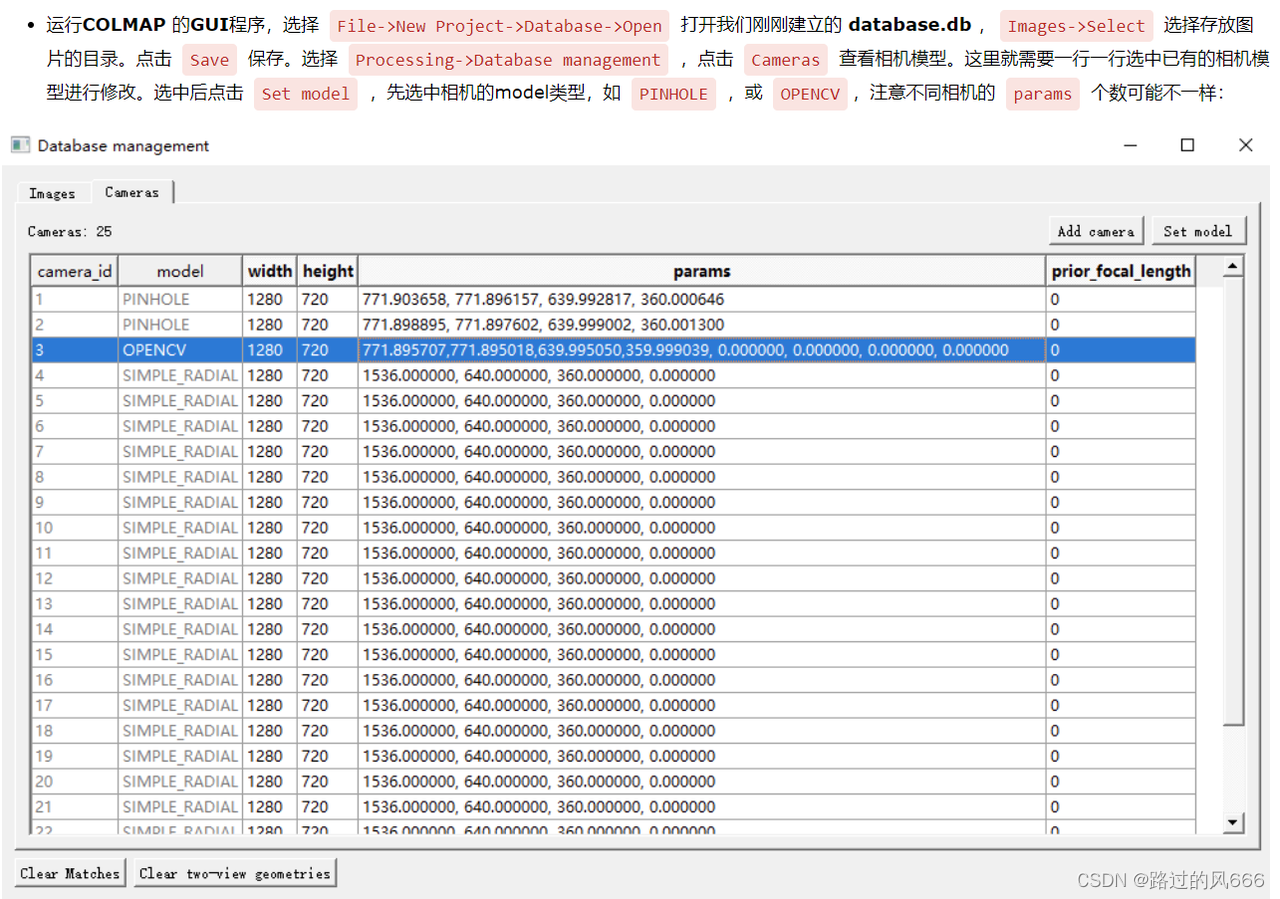Screen dimensions: 1280x899
Task: Select camera id 5 cell
Action: point(75,401)
